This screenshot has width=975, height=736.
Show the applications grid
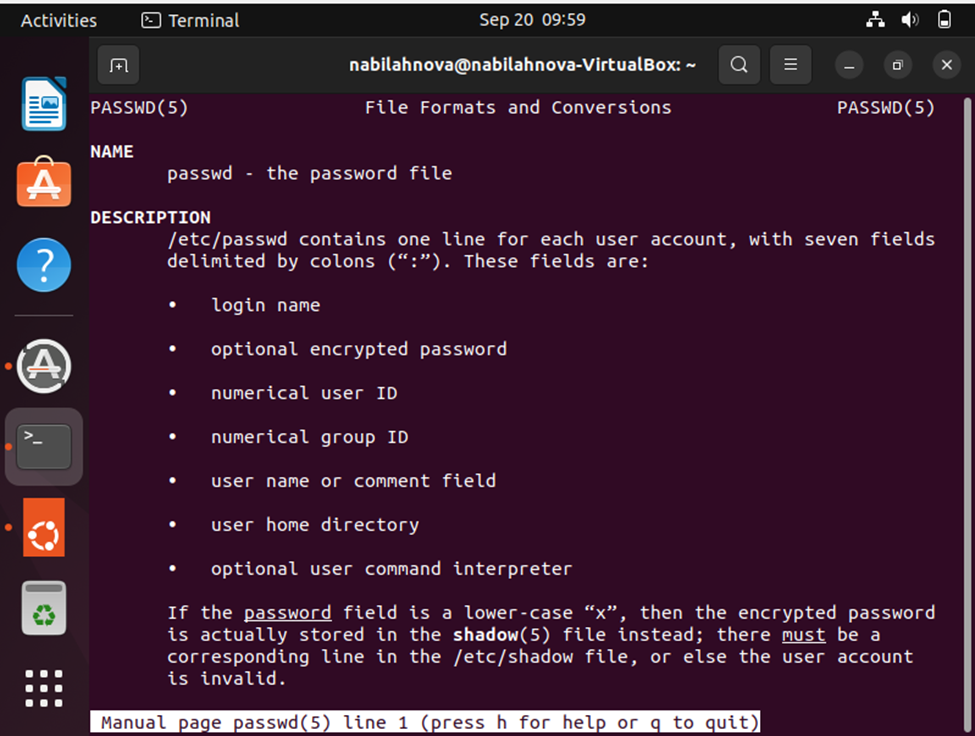(44, 688)
